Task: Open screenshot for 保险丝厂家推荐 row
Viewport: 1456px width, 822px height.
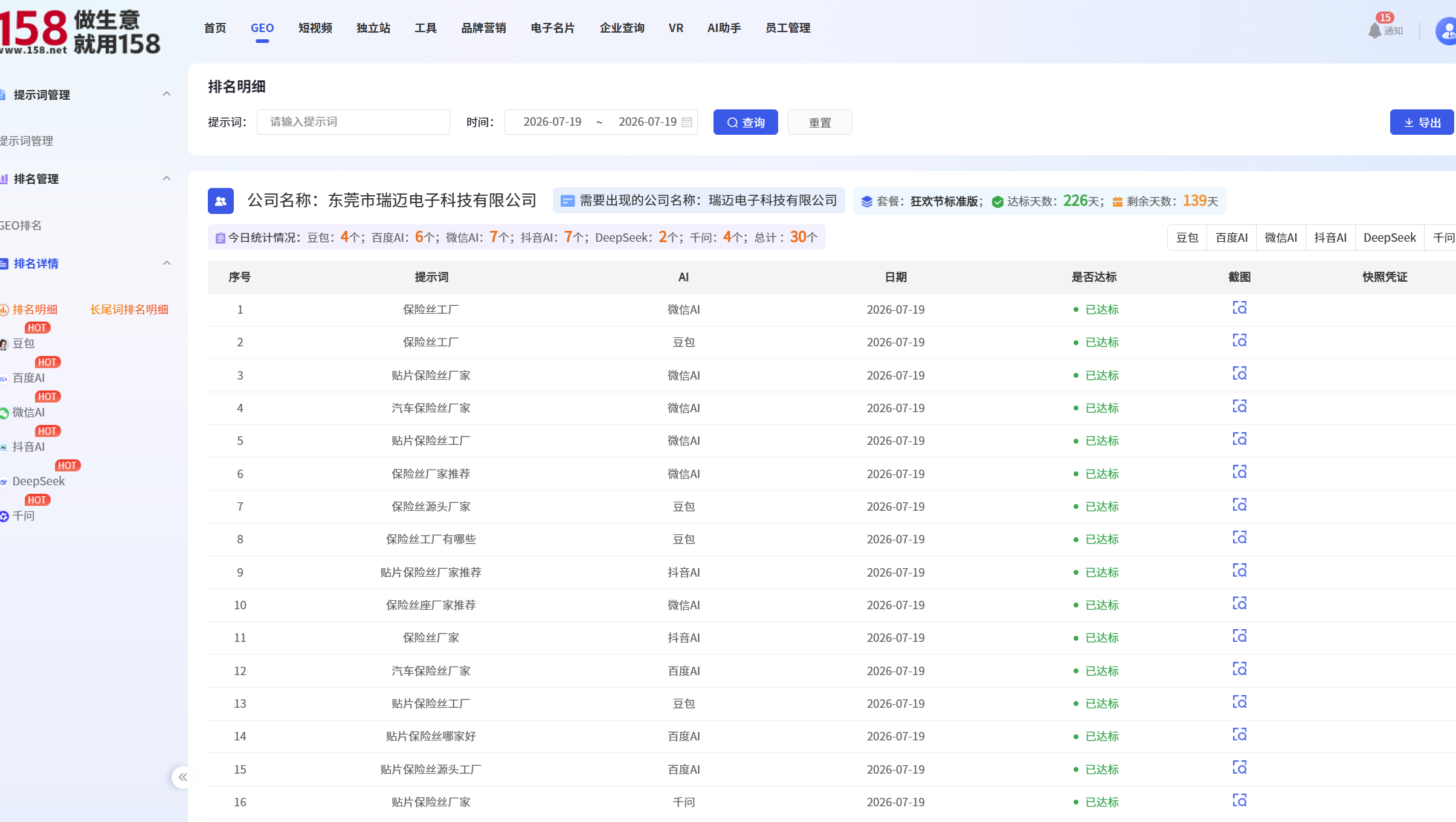Action: click(1239, 473)
